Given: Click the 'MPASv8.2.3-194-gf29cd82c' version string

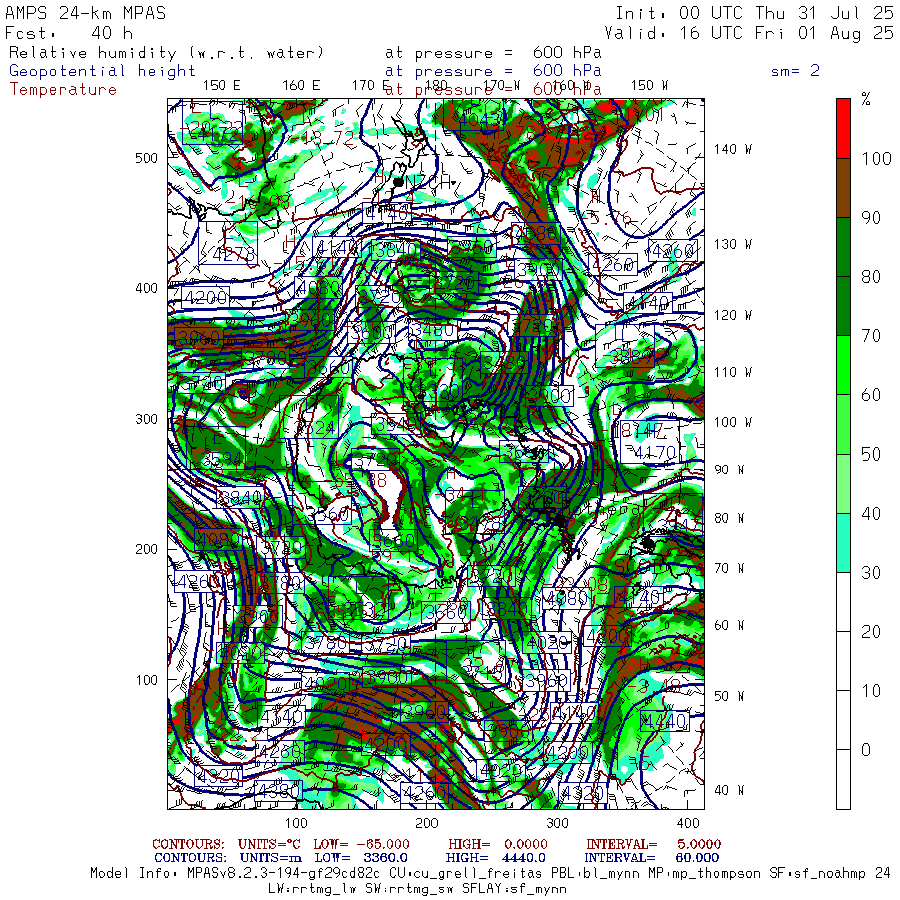Looking at the screenshot, I should pos(284,874).
